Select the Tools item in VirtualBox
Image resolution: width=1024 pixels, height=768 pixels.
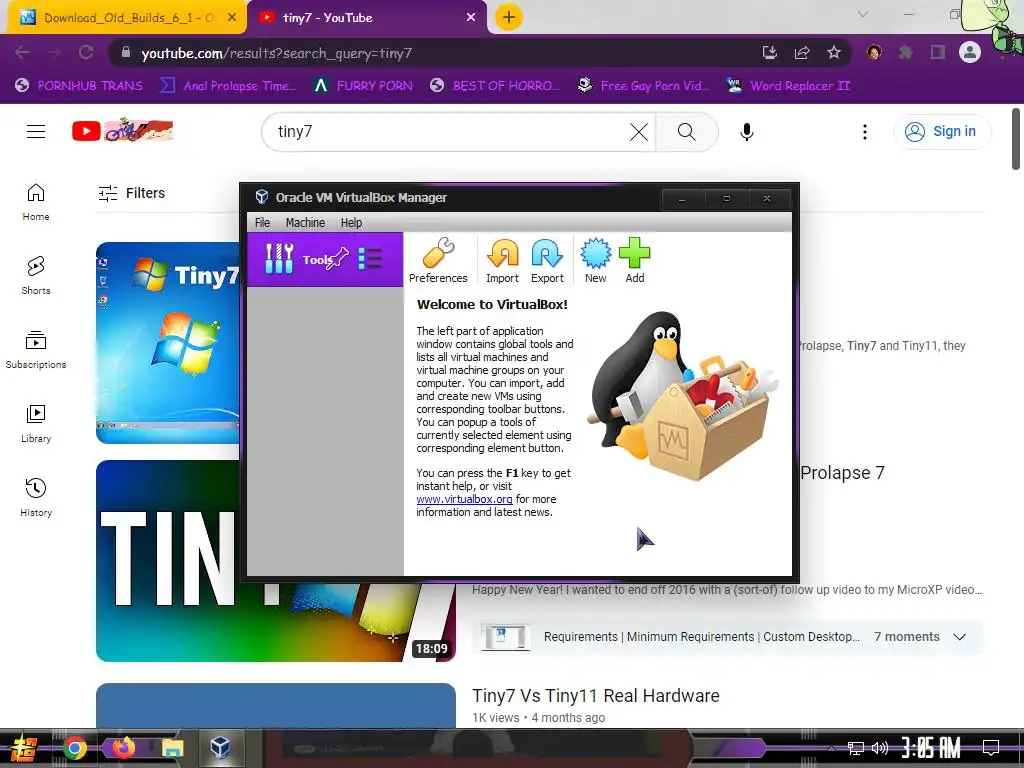pyautogui.click(x=325, y=259)
